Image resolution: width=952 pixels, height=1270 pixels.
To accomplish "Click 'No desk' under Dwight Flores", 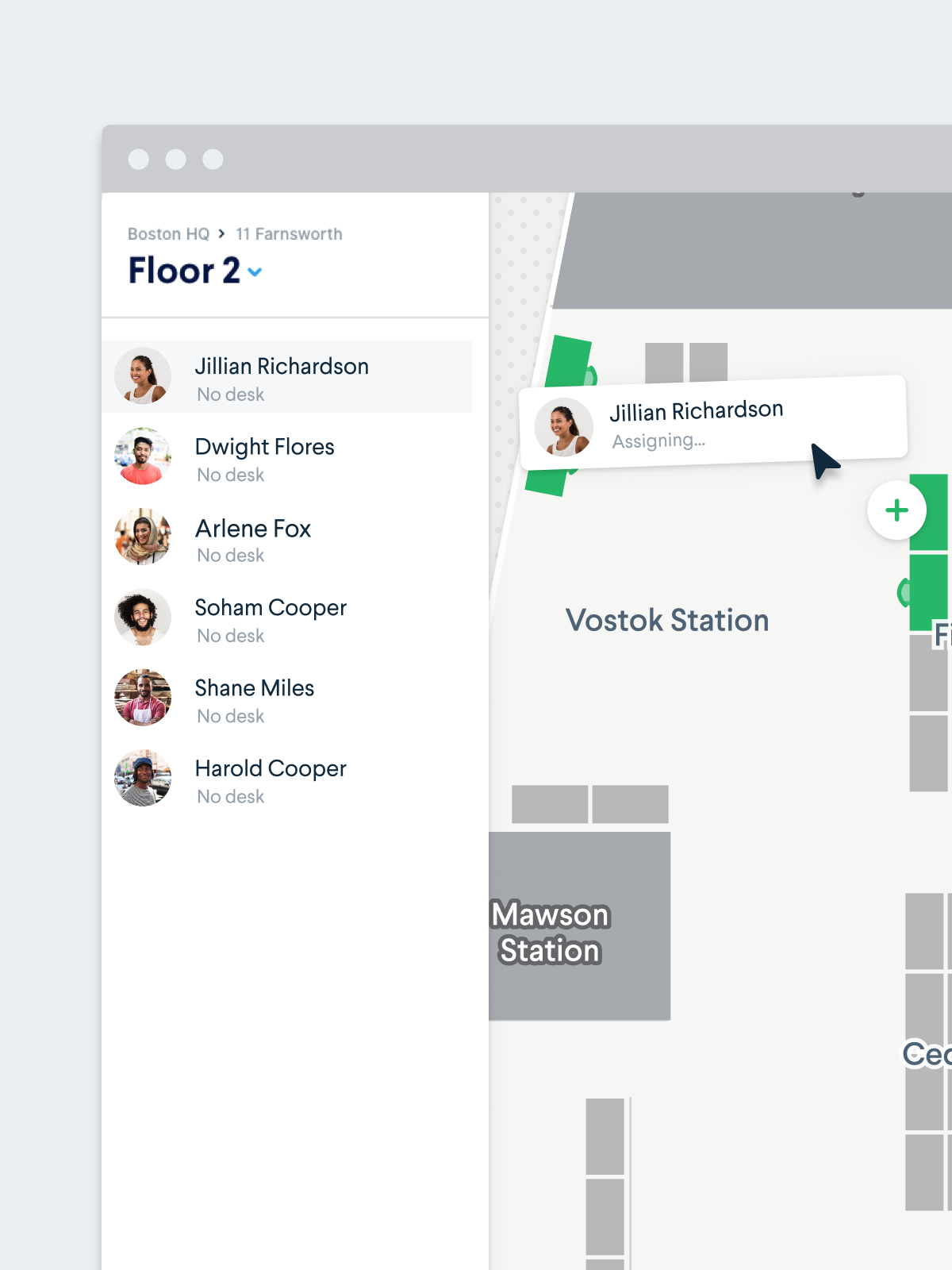I will 231,475.
